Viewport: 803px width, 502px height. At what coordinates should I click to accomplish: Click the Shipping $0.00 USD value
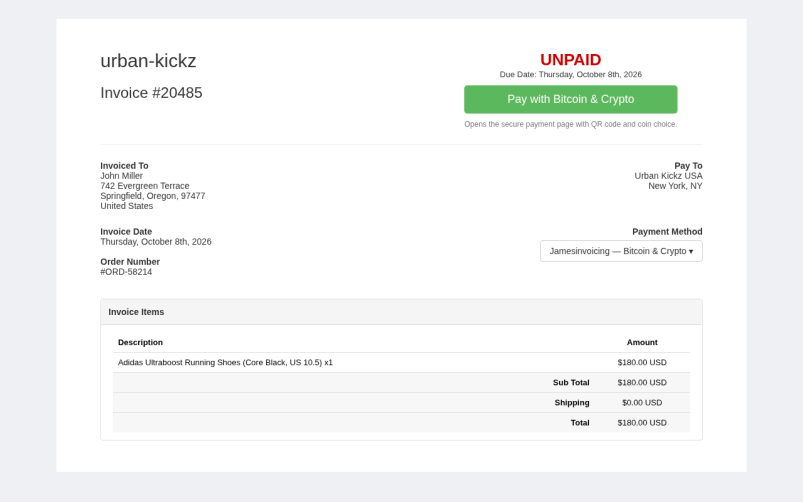point(642,403)
